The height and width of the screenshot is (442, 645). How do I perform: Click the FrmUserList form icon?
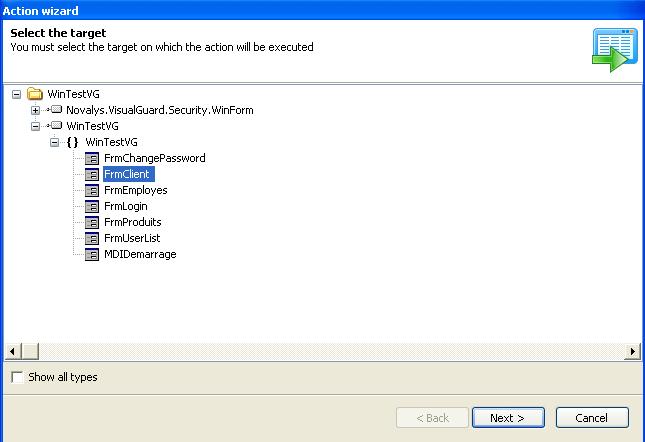[x=92, y=238]
